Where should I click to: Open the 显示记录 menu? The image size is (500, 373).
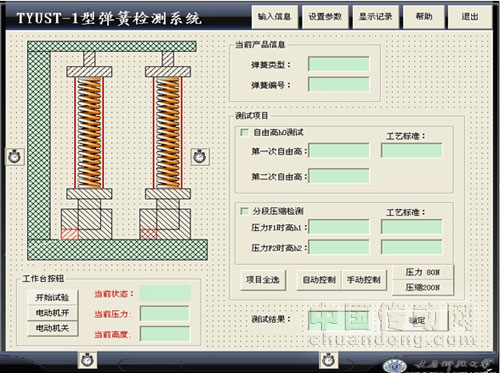375,16
